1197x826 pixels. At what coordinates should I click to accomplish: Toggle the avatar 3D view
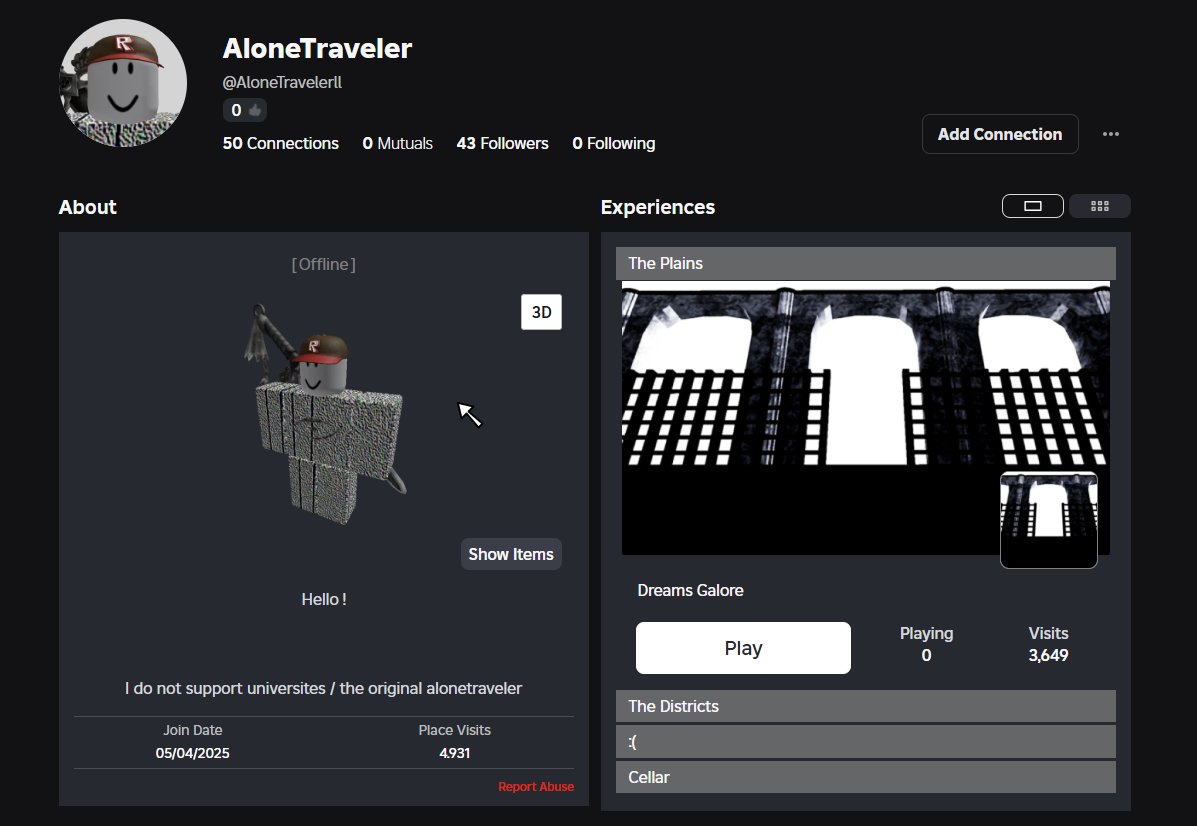[541, 312]
